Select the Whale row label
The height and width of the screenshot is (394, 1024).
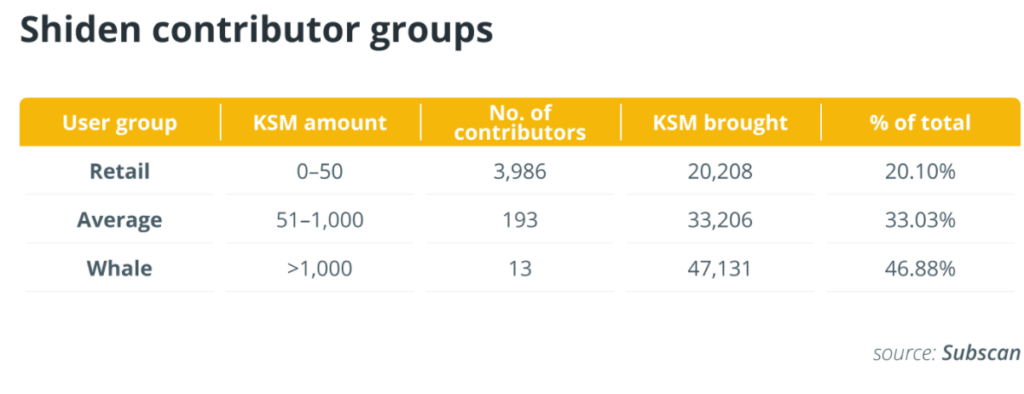click(120, 268)
